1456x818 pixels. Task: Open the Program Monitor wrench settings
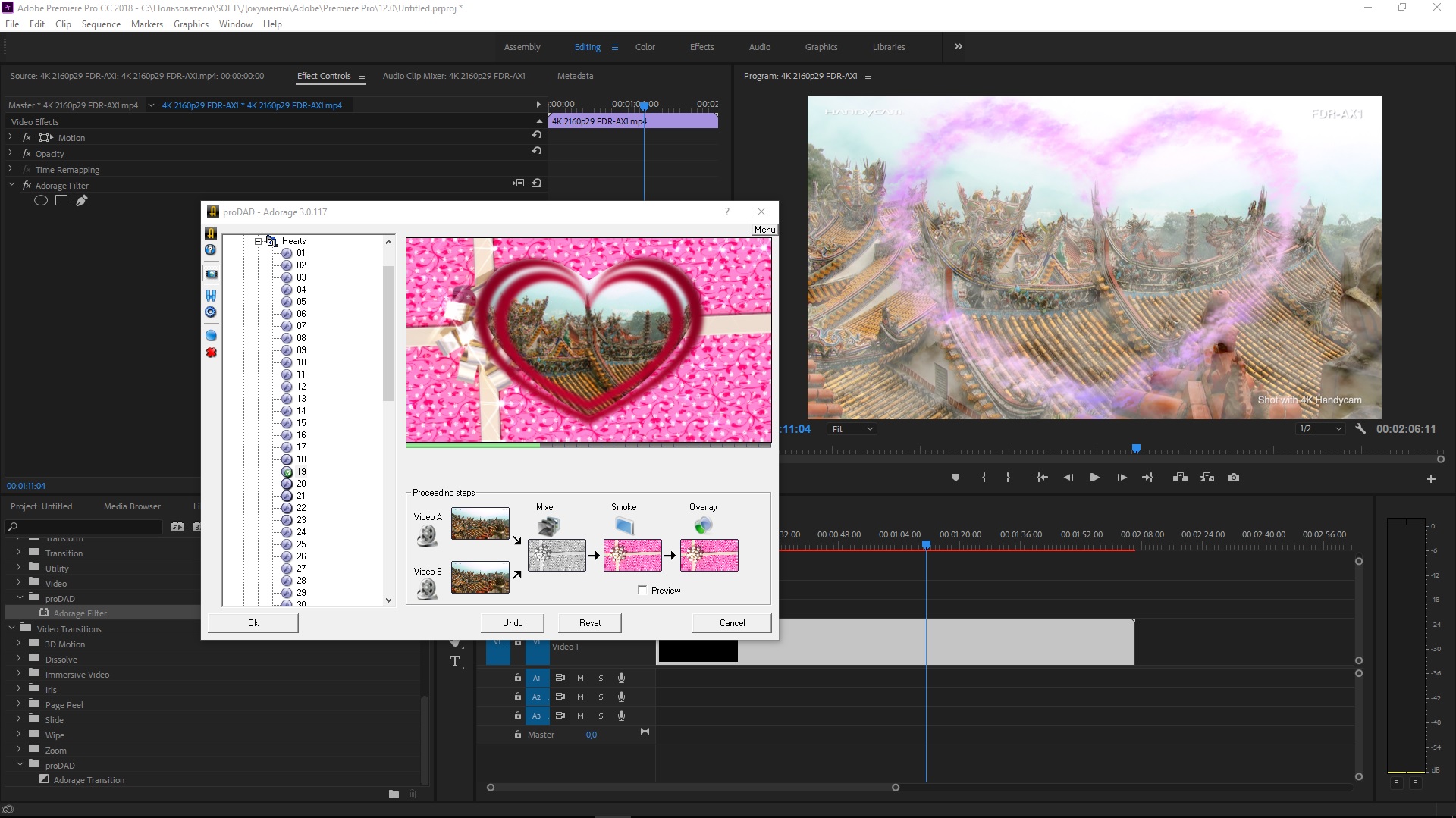point(1360,429)
